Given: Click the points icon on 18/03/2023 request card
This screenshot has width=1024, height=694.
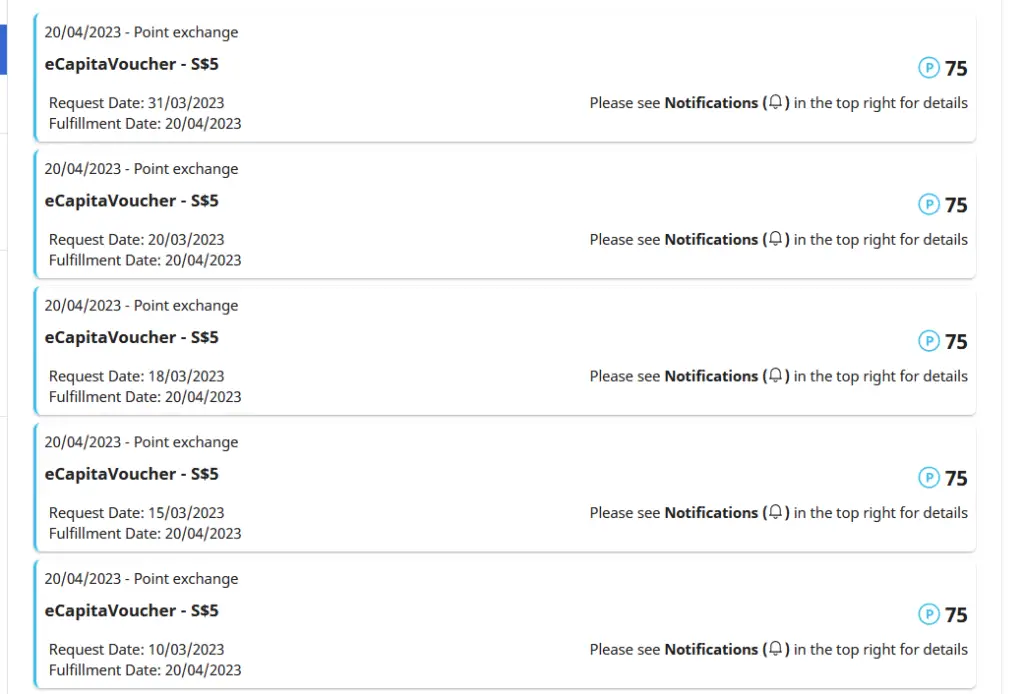Looking at the screenshot, I should [x=928, y=341].
